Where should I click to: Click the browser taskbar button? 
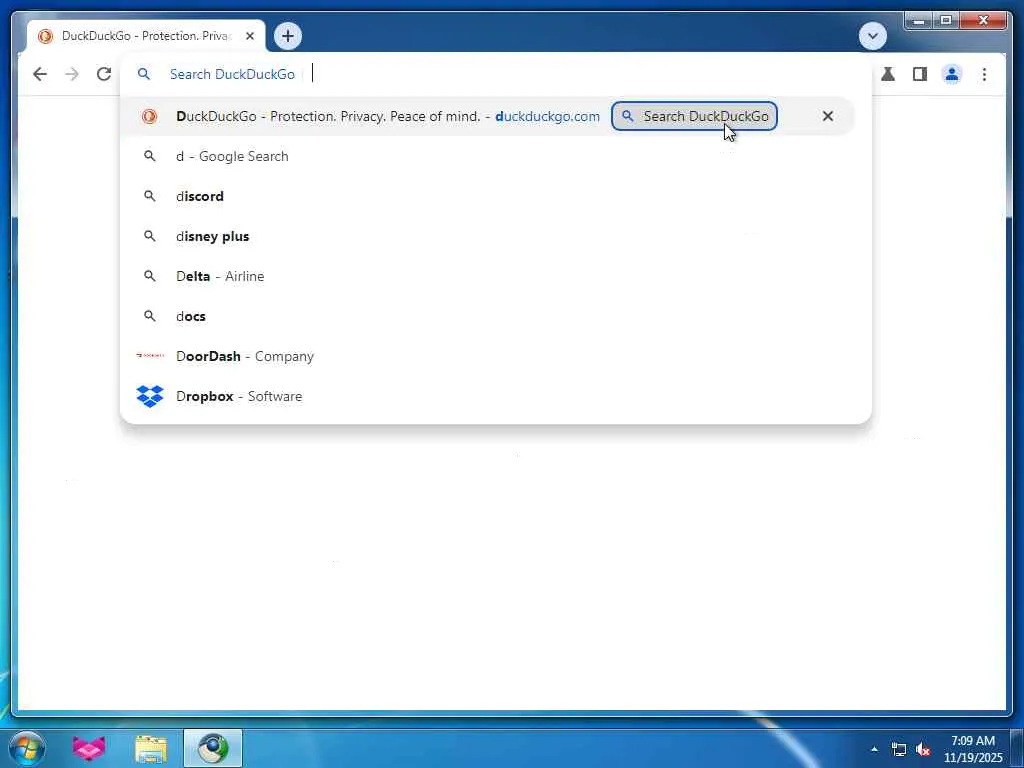213,748
